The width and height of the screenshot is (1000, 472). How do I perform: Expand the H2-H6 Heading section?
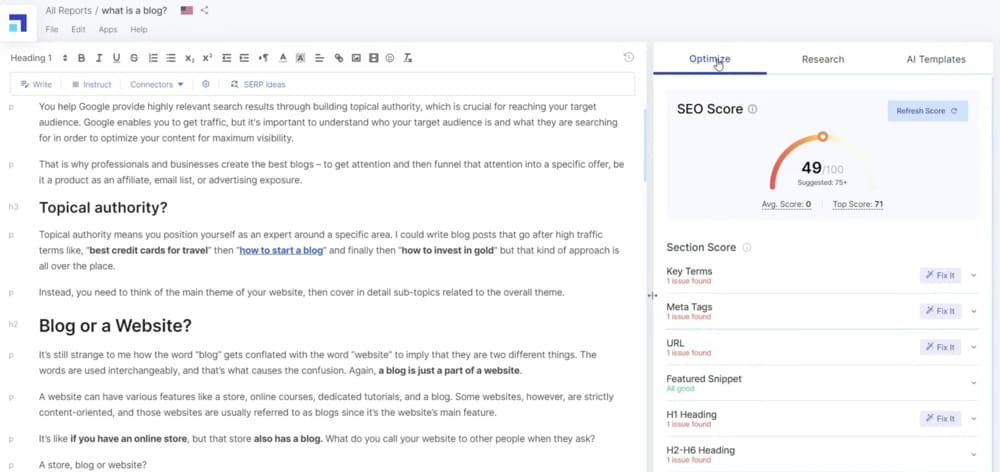[973, 454]
